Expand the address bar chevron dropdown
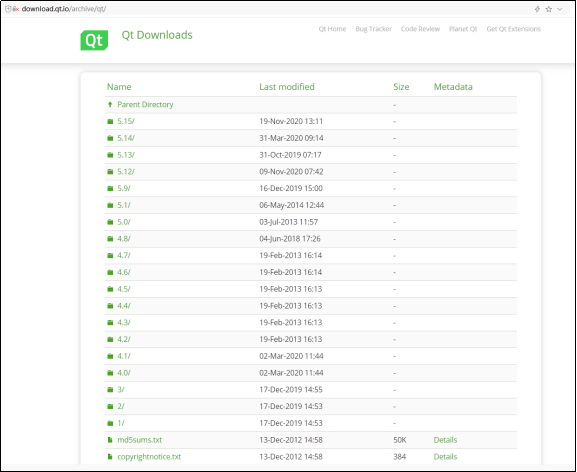 click(x=560, y=9)
